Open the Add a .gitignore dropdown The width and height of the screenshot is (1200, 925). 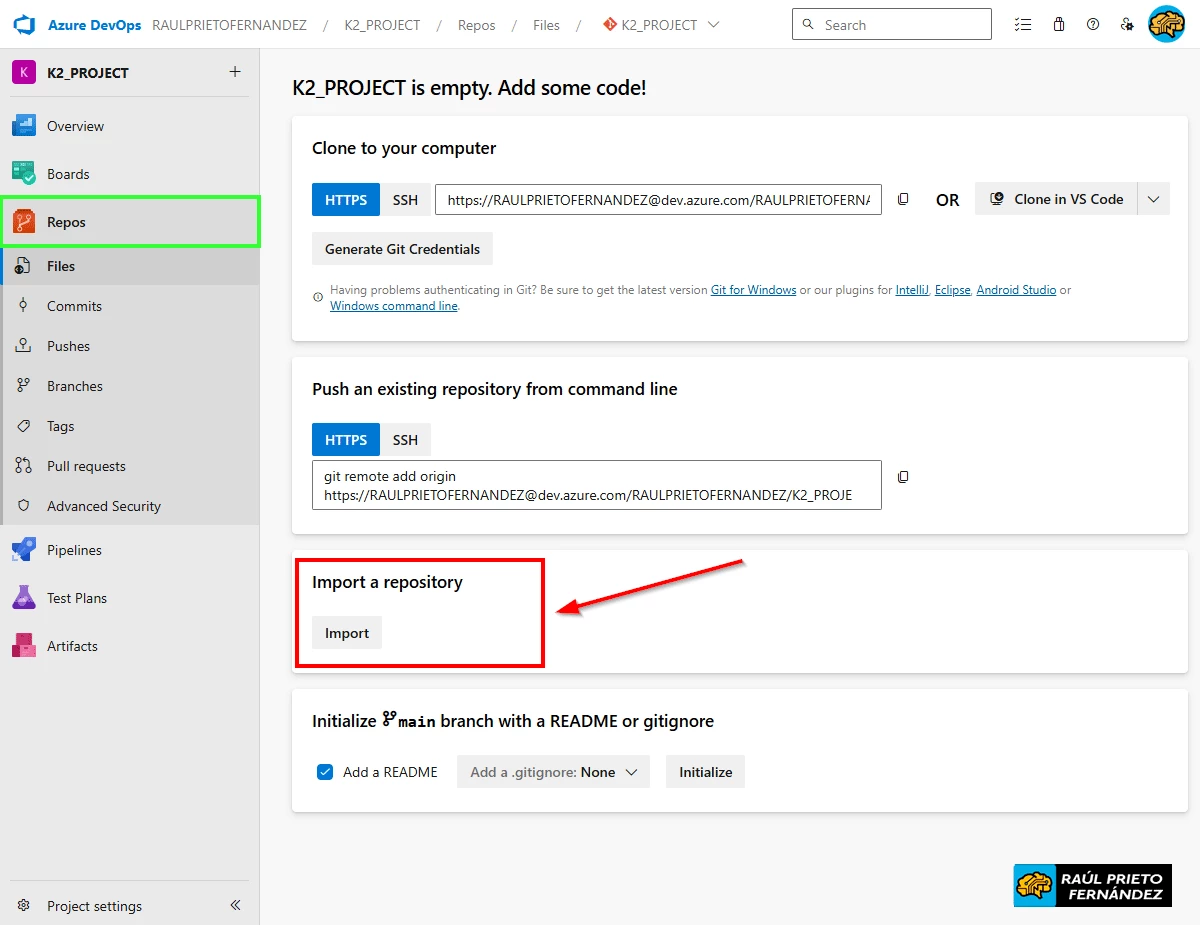click(x=553, y=771)
